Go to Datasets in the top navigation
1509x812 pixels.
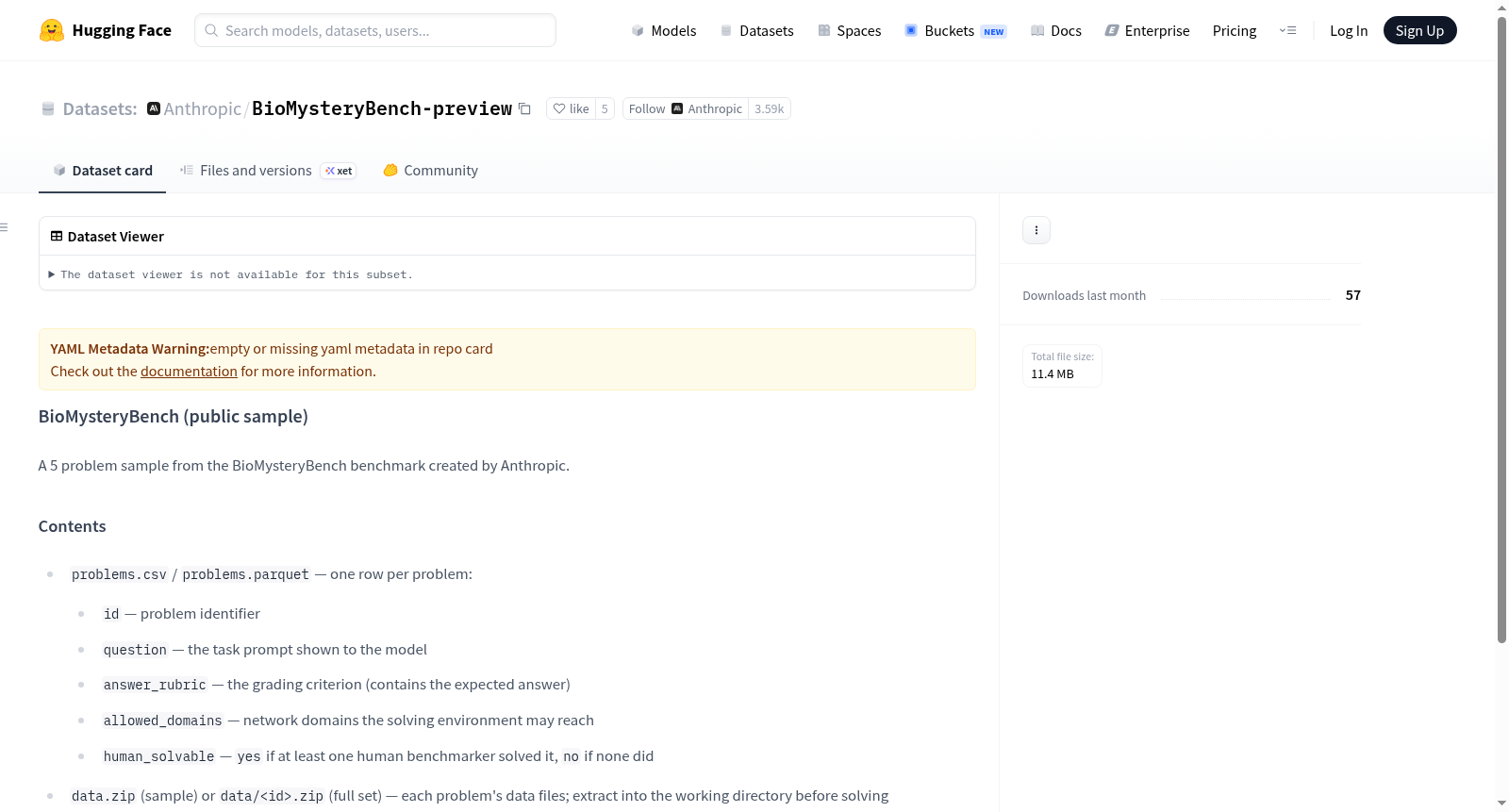click(757, 30)
